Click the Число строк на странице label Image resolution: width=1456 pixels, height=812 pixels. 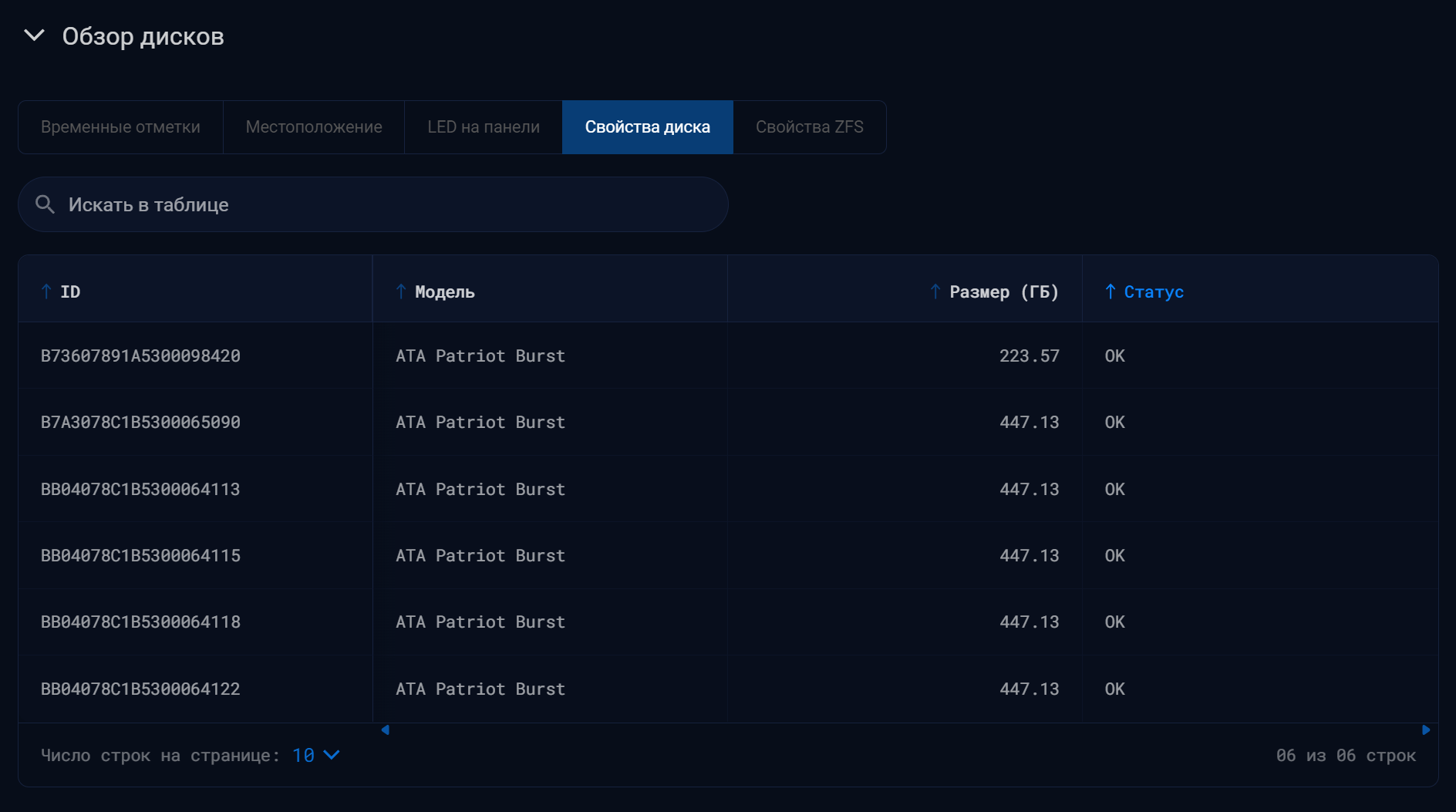tap(160, 755)
